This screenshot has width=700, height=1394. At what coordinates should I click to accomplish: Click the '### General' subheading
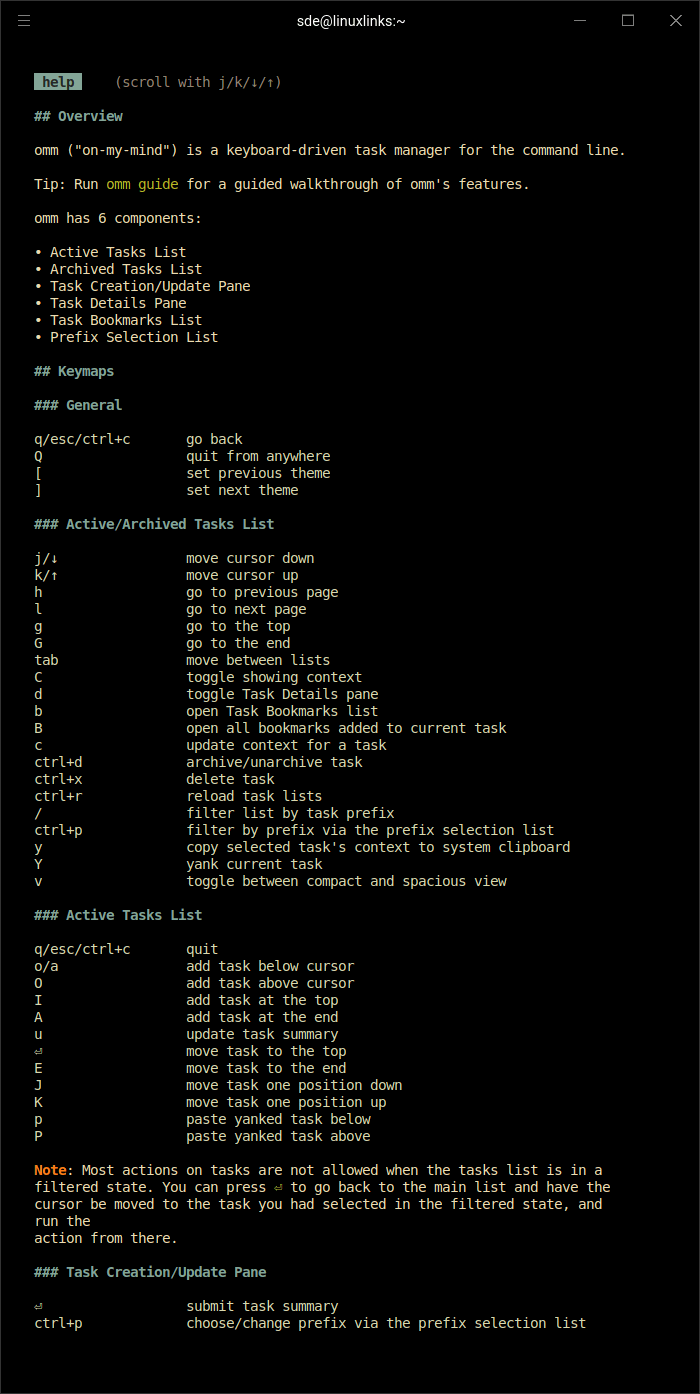[78, 405]
